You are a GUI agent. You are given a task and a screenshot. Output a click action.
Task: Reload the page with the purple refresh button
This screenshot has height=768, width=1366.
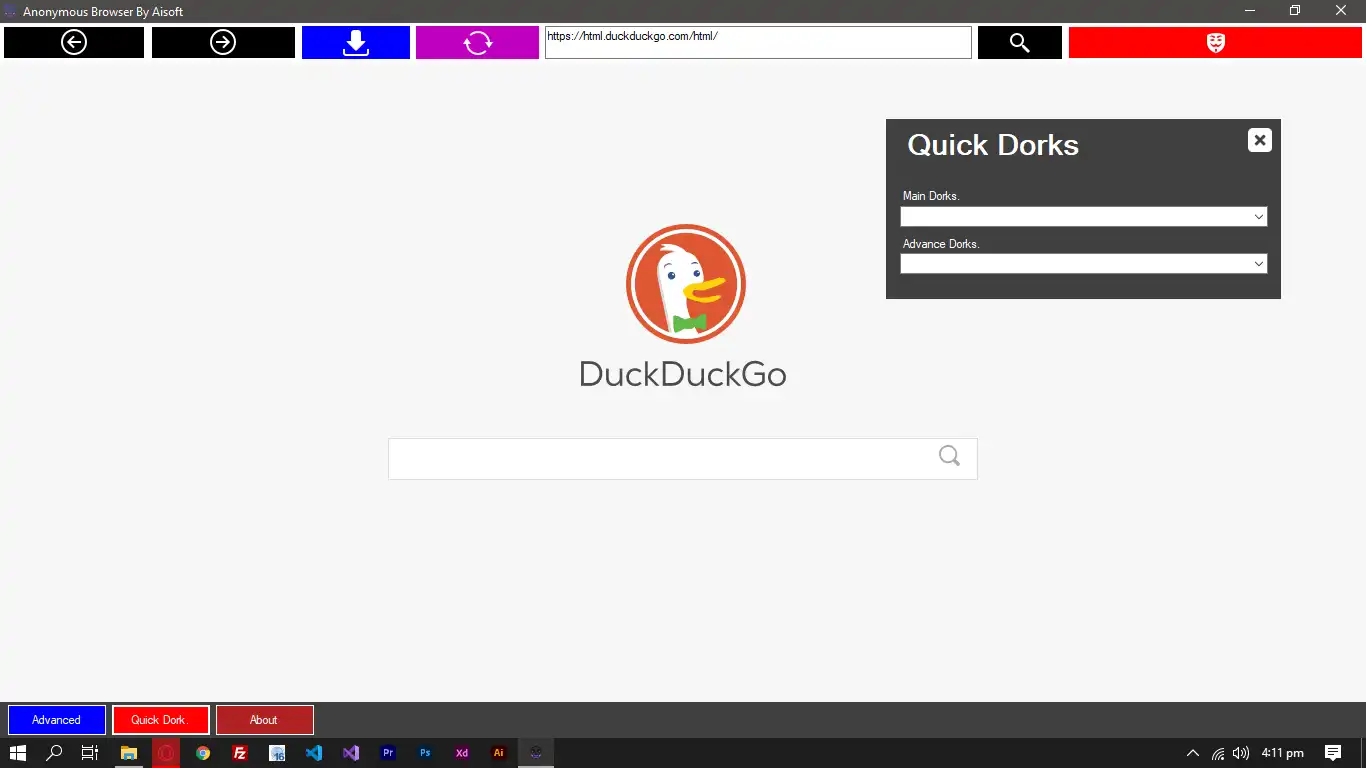click(477, 42)
